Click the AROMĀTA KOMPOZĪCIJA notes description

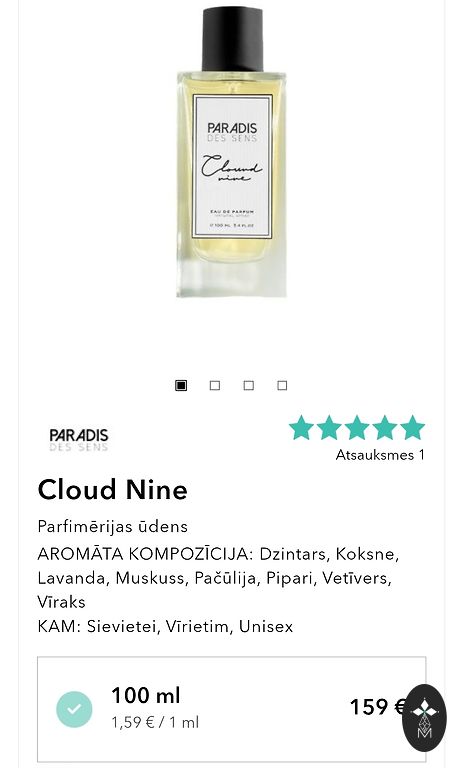point(219,578)
